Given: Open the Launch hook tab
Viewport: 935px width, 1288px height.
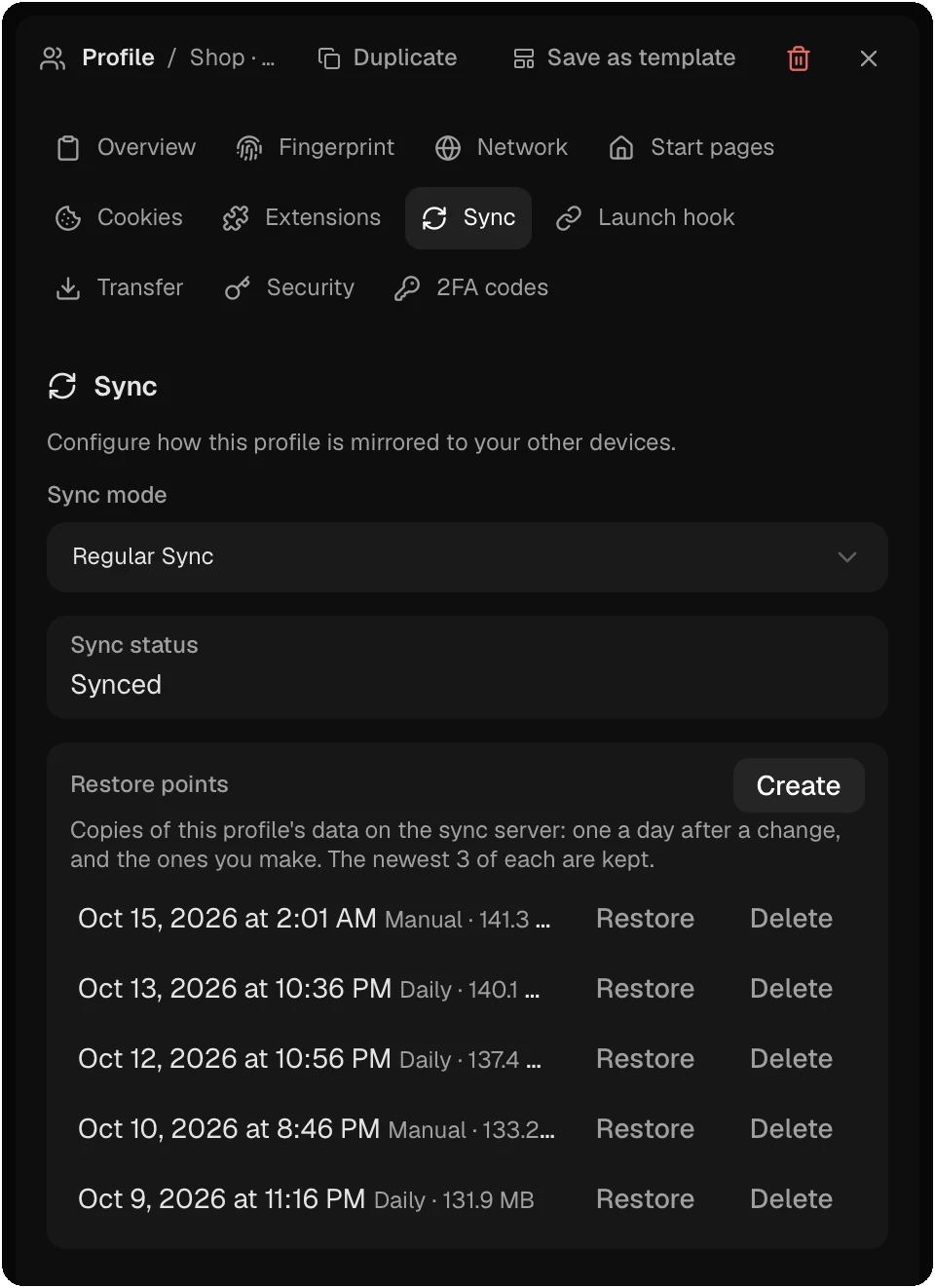Looking at the screenshot, I should pos(646,218).
